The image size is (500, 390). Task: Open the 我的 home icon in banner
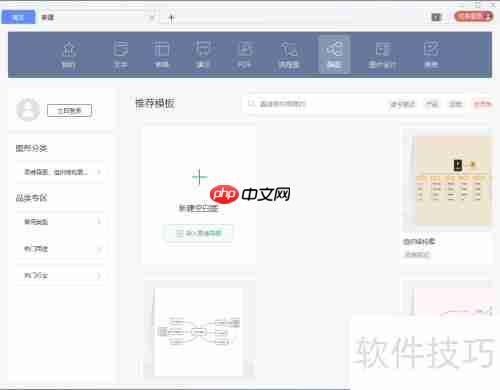point(69,55)
